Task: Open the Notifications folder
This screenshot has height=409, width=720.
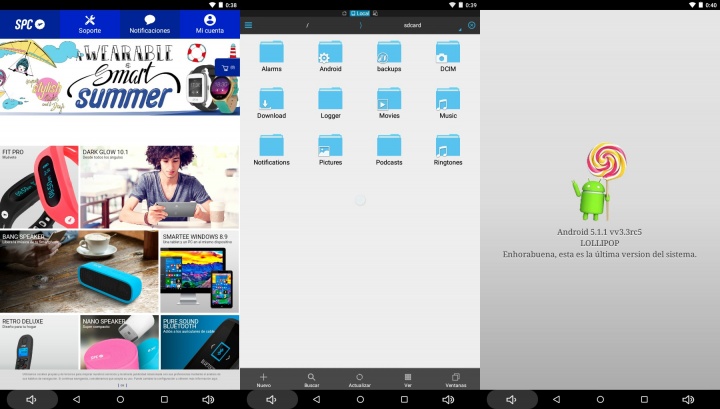Action: point(271,150)
